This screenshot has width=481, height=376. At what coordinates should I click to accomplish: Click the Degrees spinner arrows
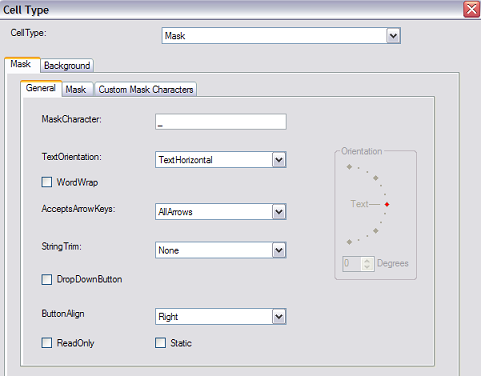tap(367, 264)
